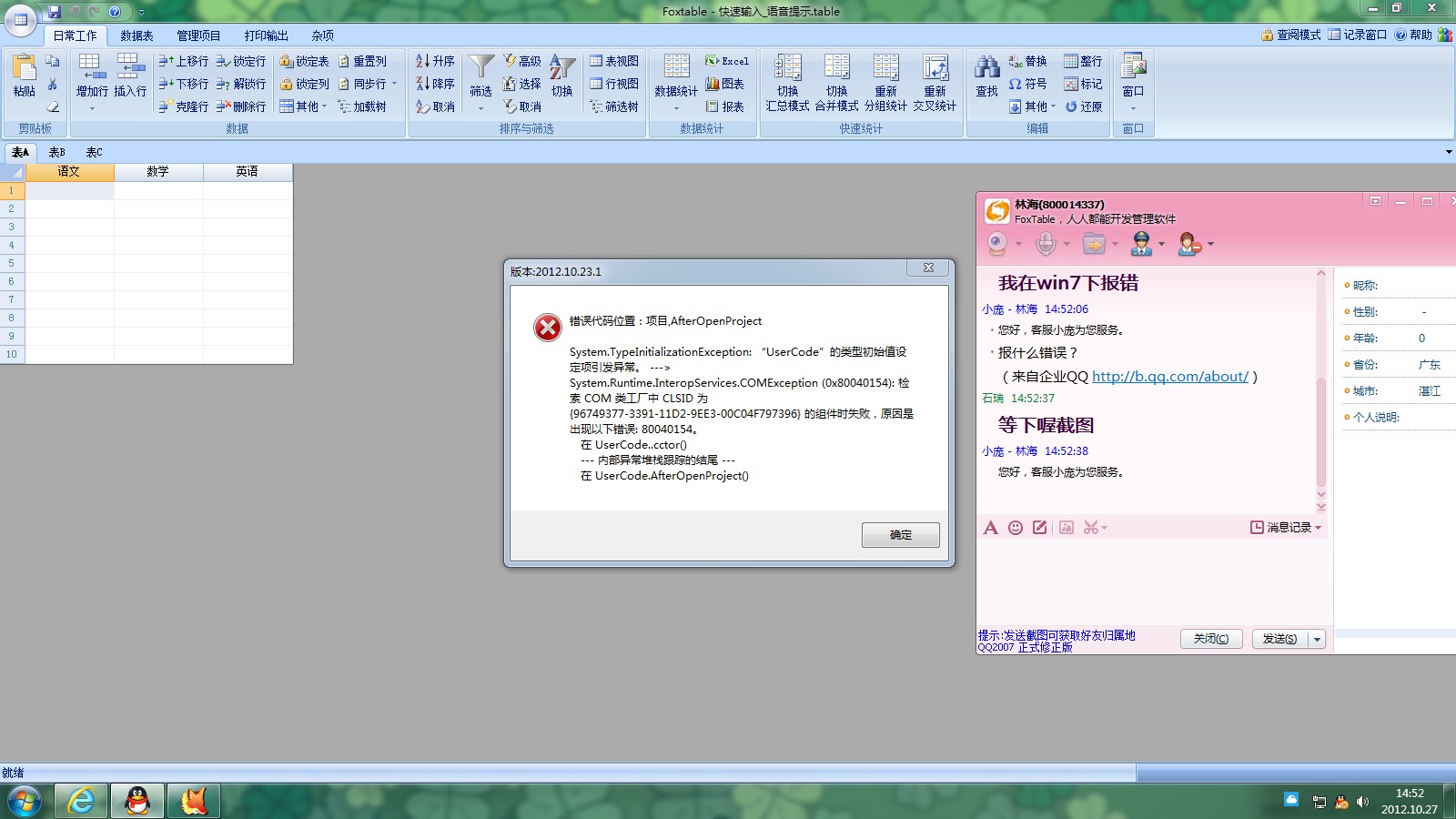
Task: Click 加载树 load tree
Action: click(x=362, y=106)
